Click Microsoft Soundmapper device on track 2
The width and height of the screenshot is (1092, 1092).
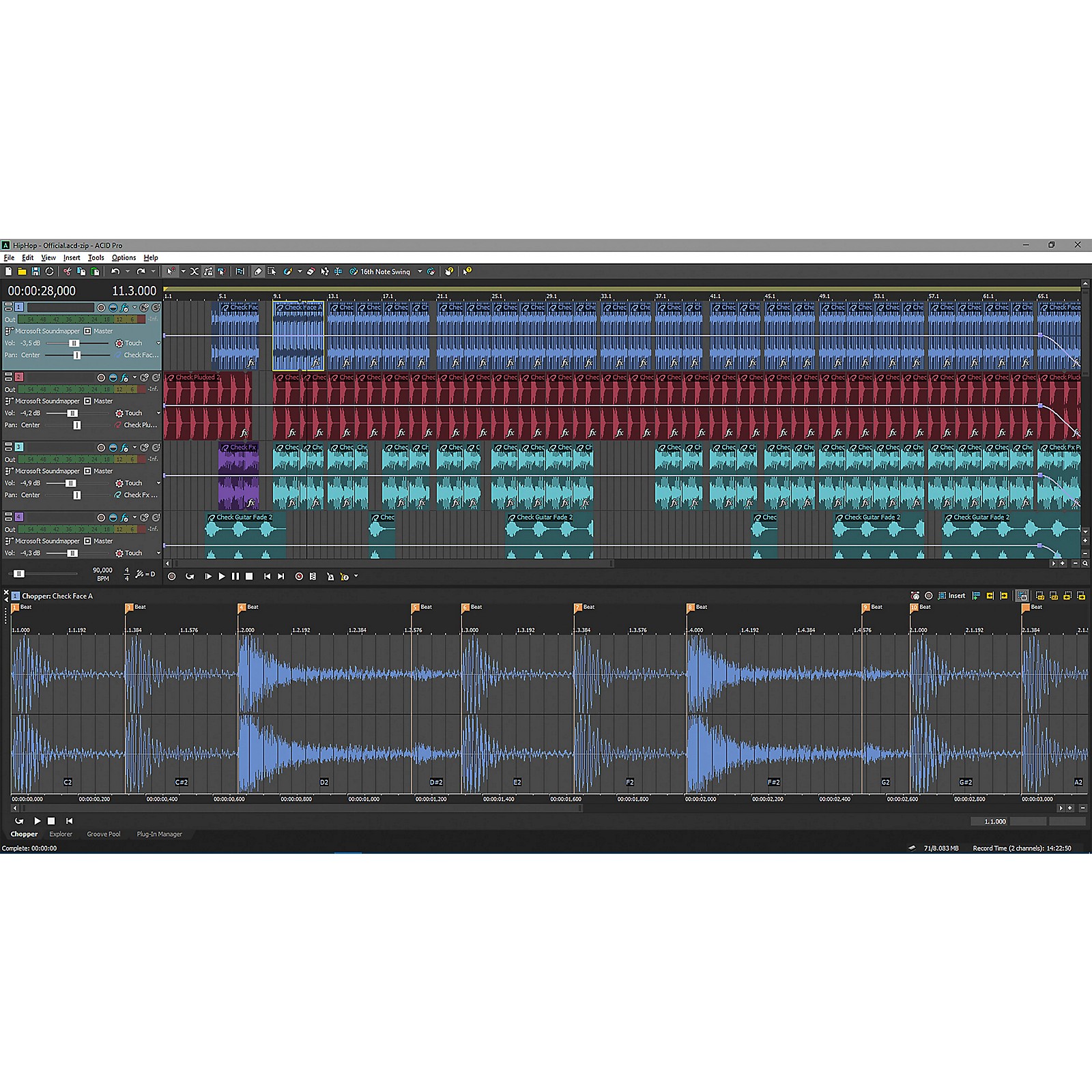48,401
